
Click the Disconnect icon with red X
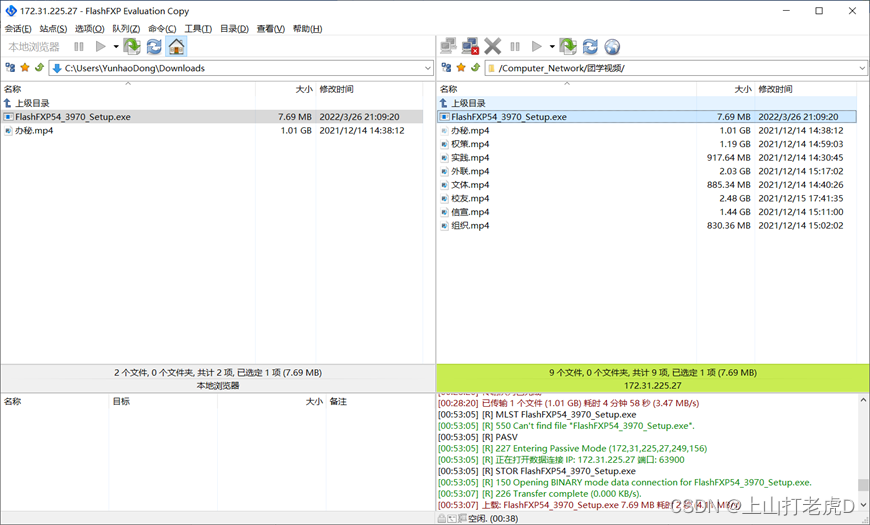470,46
